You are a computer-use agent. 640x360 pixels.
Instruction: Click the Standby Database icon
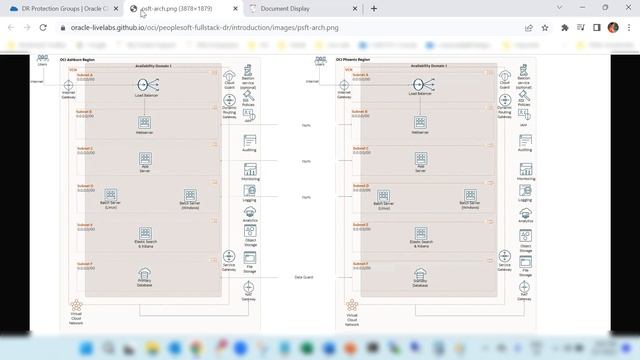[x=420, y=273]
